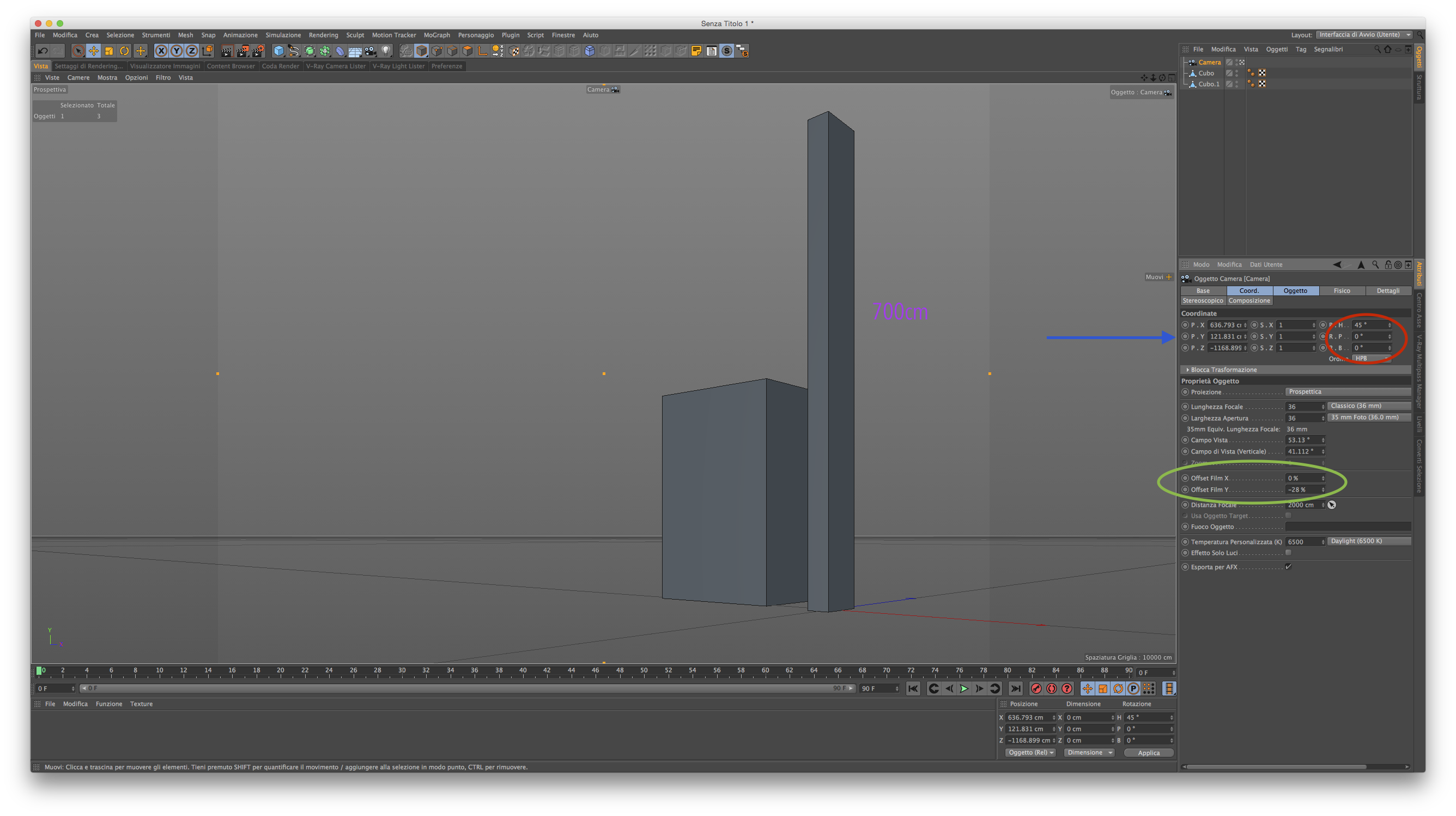The image size is (1456, 816).
Task: Click the Record Active Objects button
Action: click(x=1036, y=688)
